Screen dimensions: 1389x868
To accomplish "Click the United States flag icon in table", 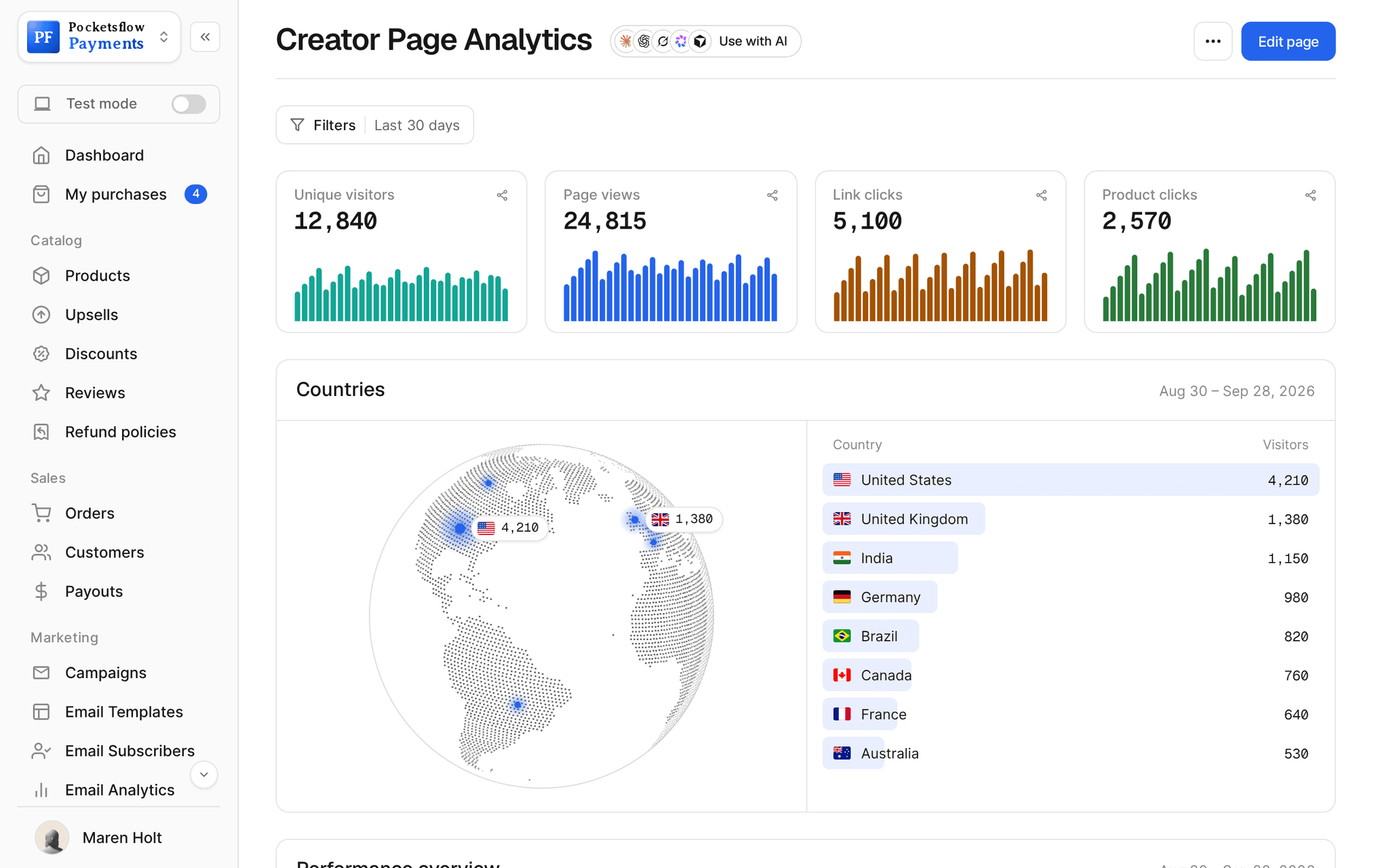I will point(842,480).
